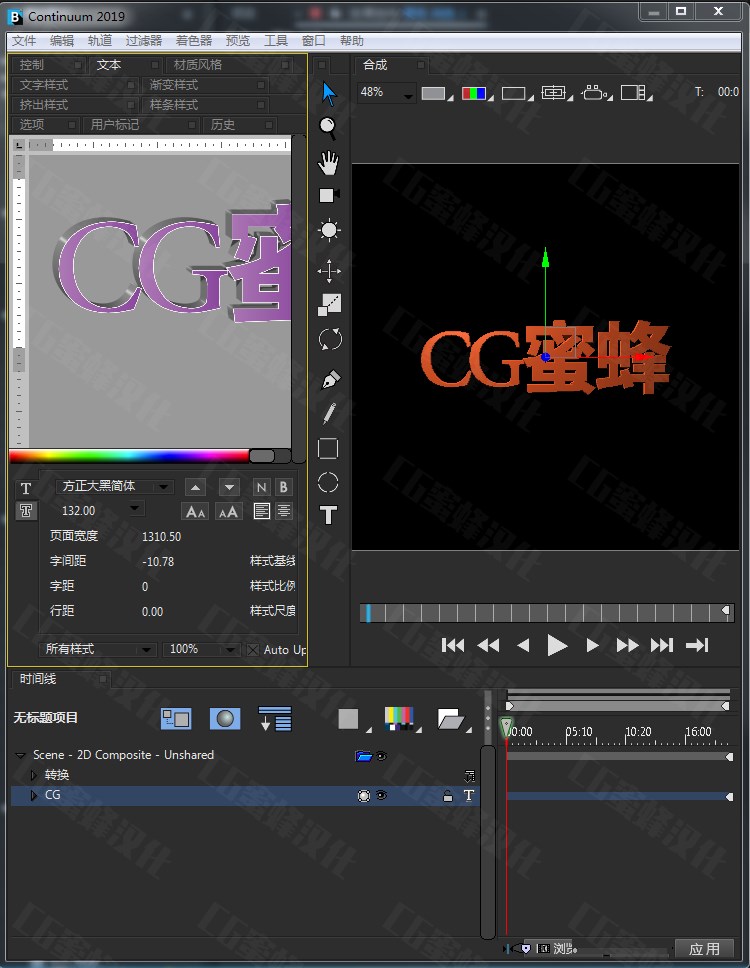
Task: Select the magnifier zoom tool
Action: coord(328,128)
